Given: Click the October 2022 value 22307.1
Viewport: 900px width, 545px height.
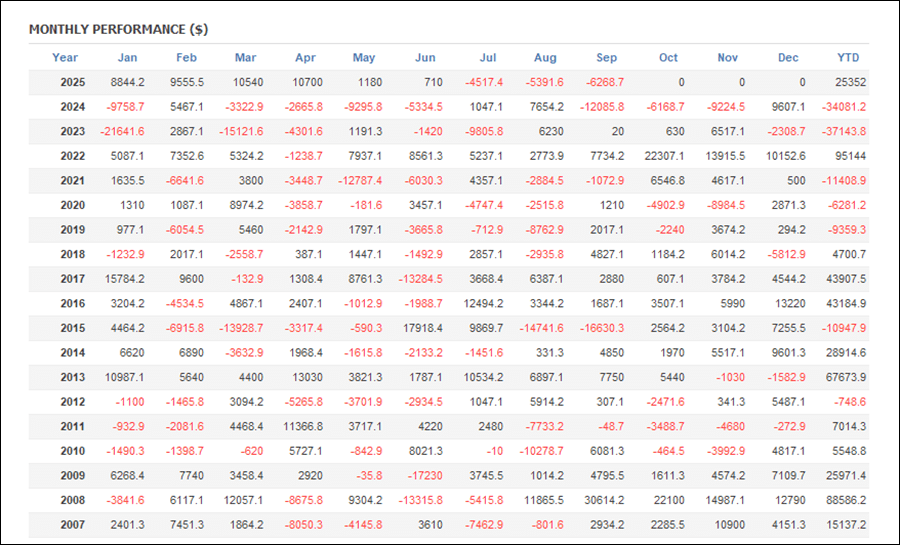Looking at the screenshot, I should click(x=663, y=156).
